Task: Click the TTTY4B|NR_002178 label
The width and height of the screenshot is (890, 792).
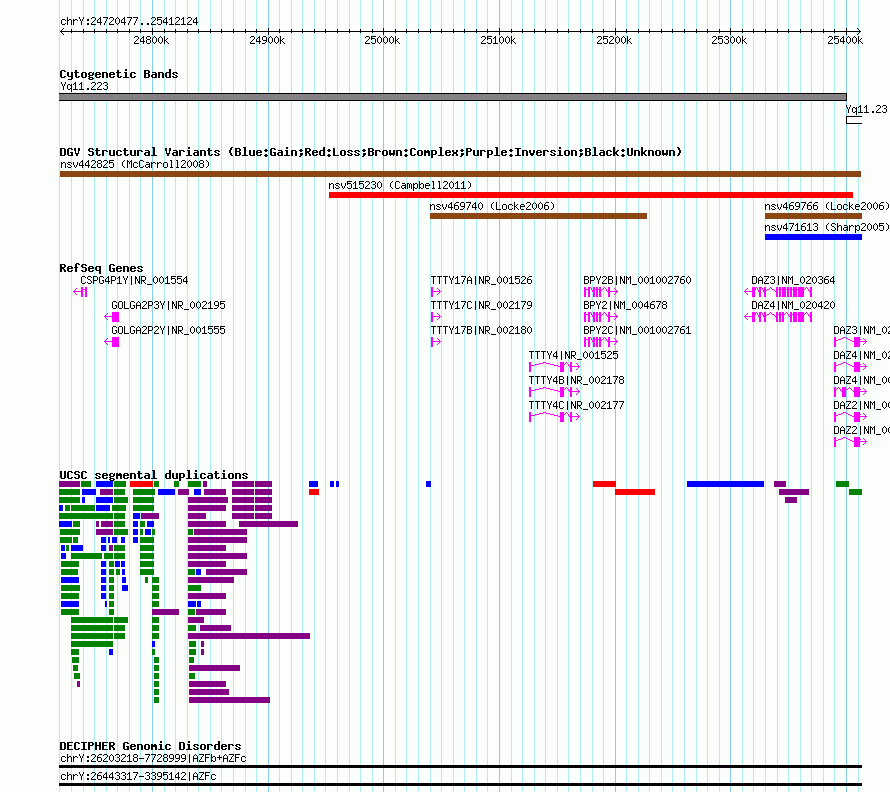Action: 576,380
